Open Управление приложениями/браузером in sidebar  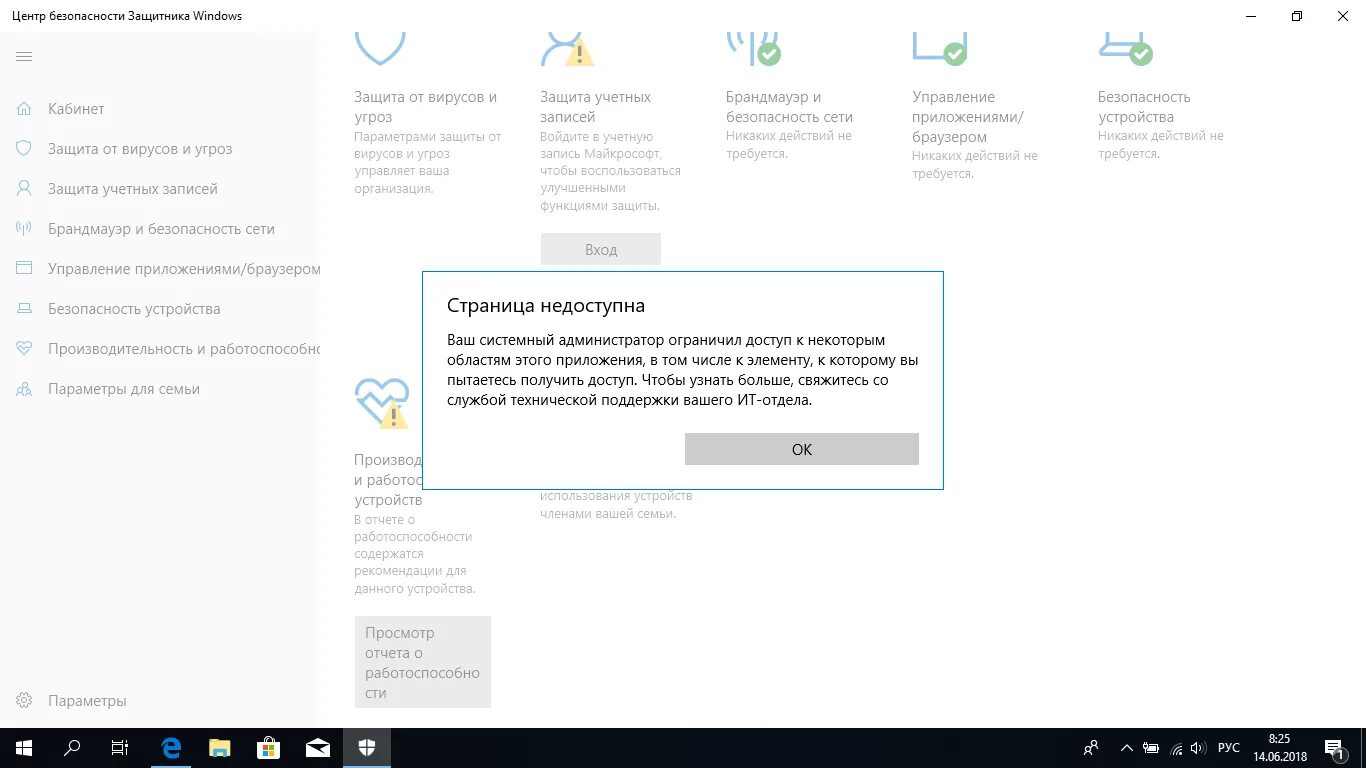pyautogui.click(x=184, y=269)
